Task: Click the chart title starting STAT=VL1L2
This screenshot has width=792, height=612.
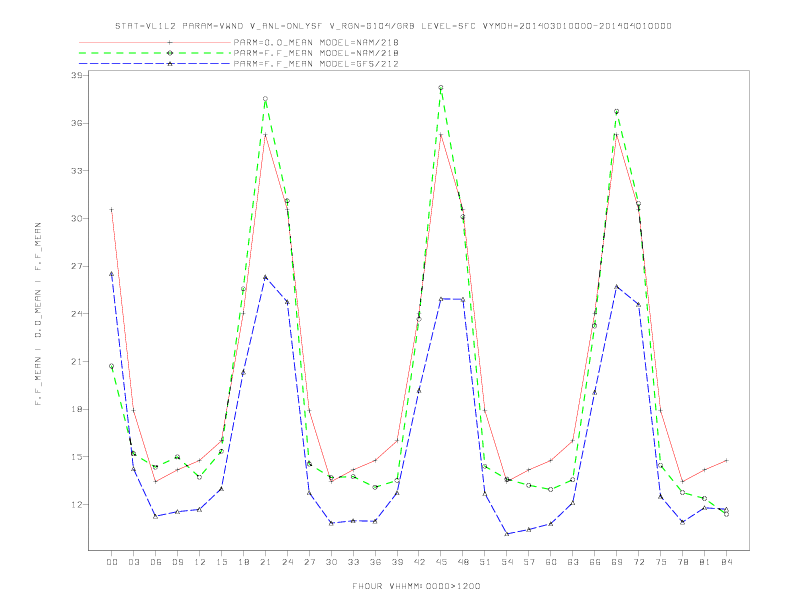Action: click(393, 26)
